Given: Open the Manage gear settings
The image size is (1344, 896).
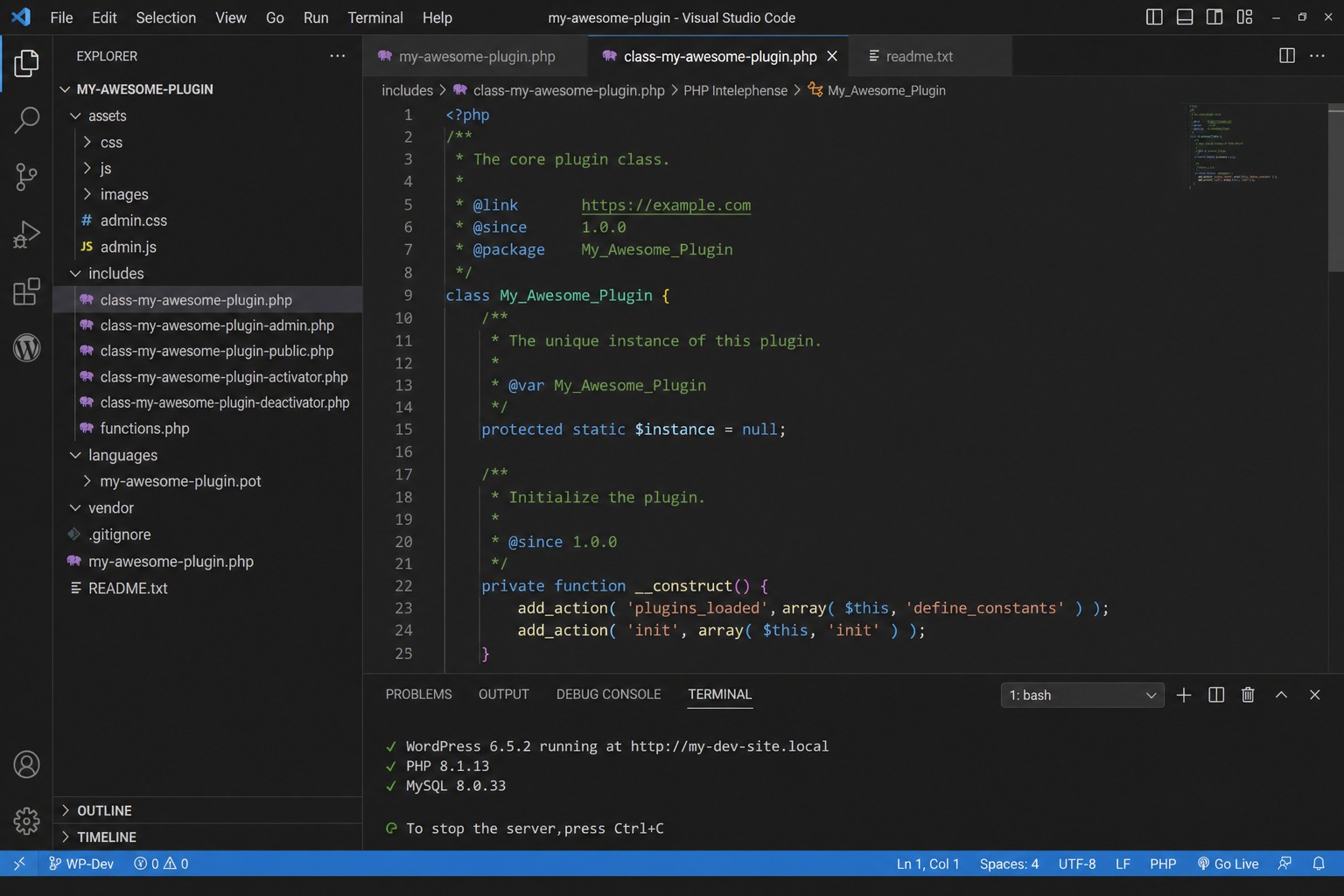Looking at the screenshot, I should [x=26, y=821].
